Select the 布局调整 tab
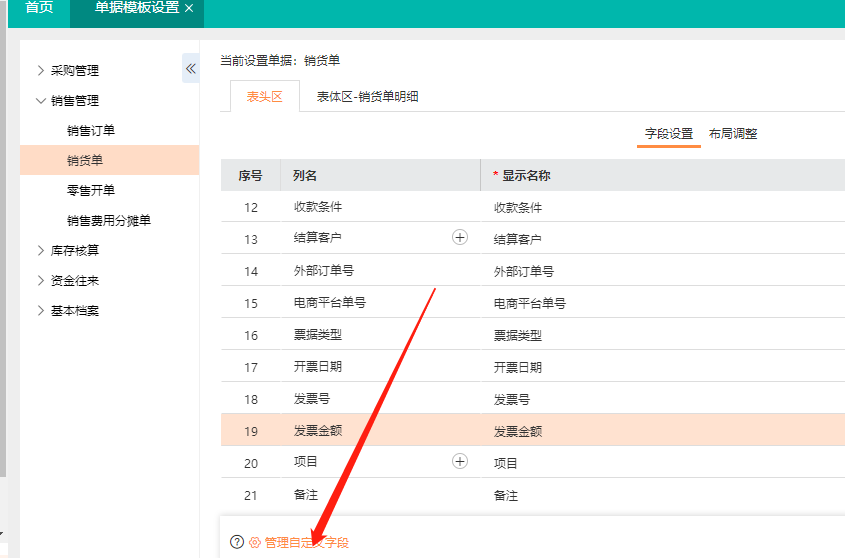The image size is (845, 558). pos(732,134)
